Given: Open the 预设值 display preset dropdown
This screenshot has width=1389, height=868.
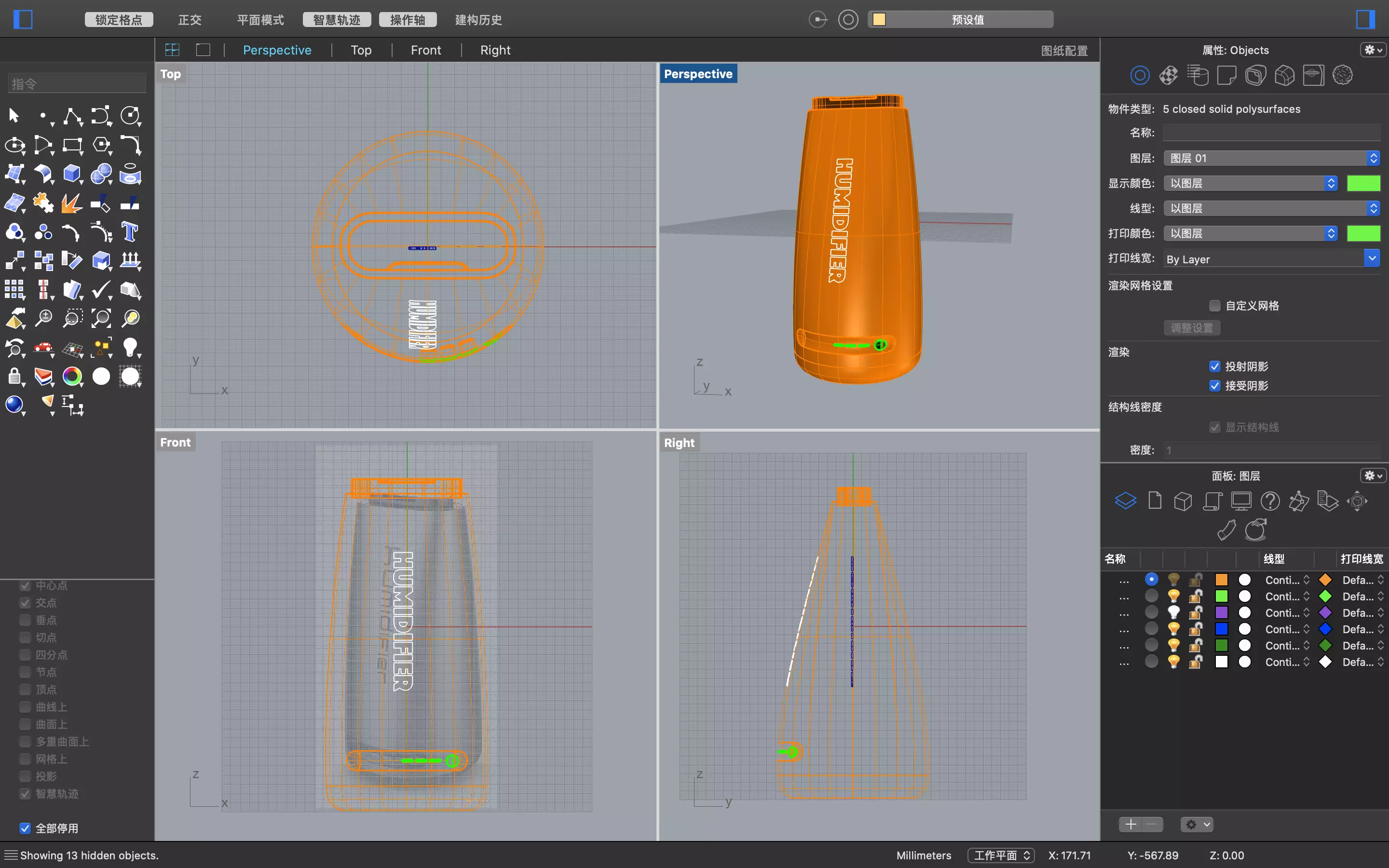Looking at the screenshot, I should click(x=961, y=19).
